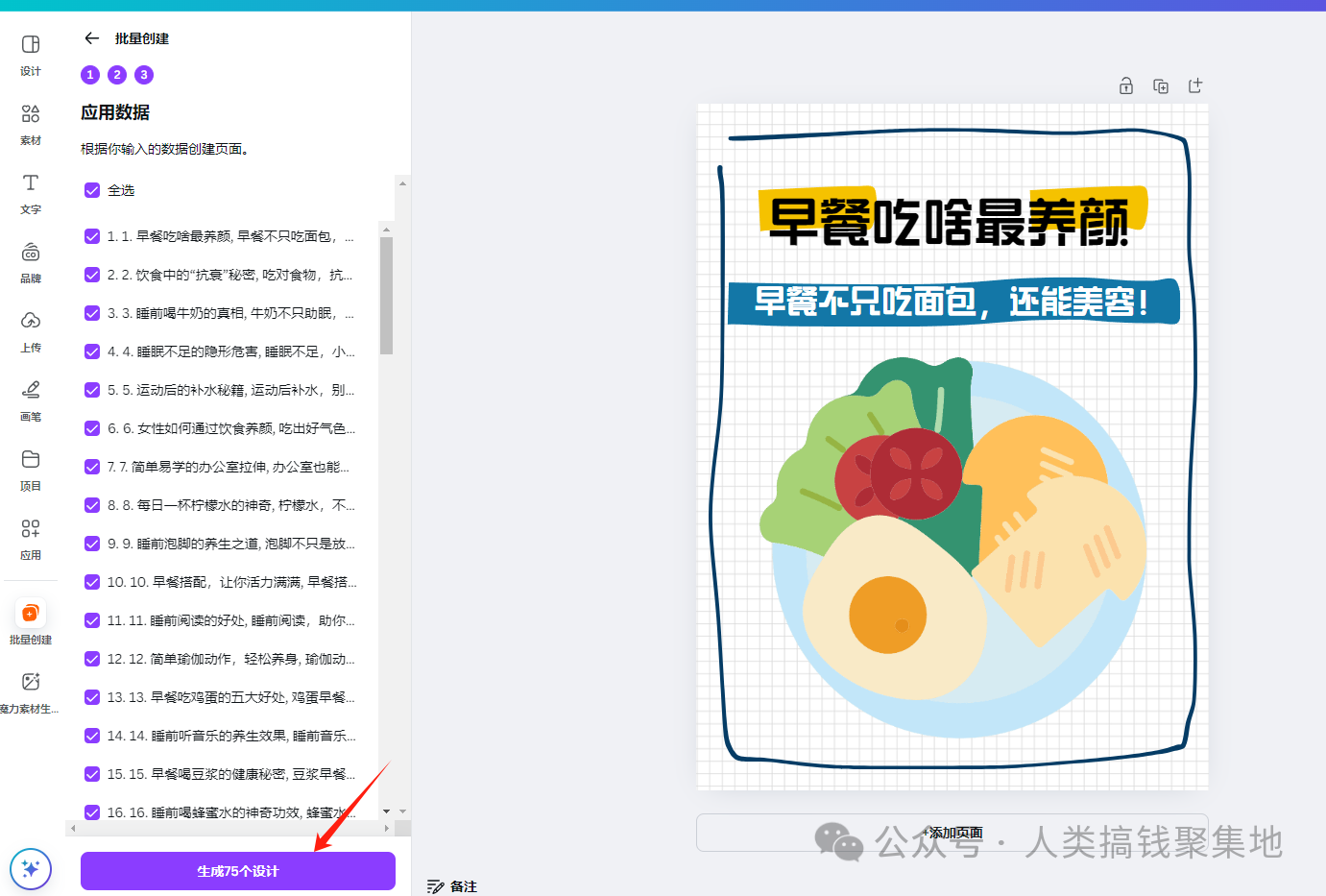Open the 备注 notes area

[451, 884]
